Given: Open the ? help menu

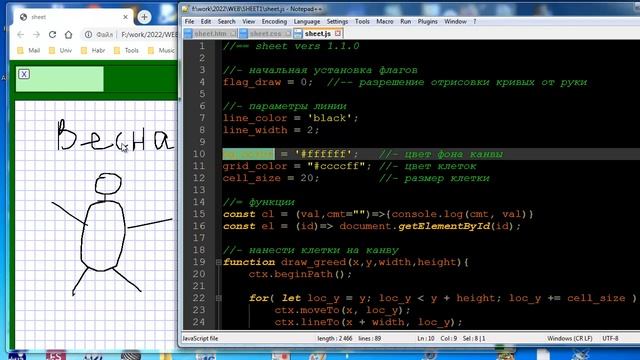Looking at the screenshot, I should (x=474, y=21).
